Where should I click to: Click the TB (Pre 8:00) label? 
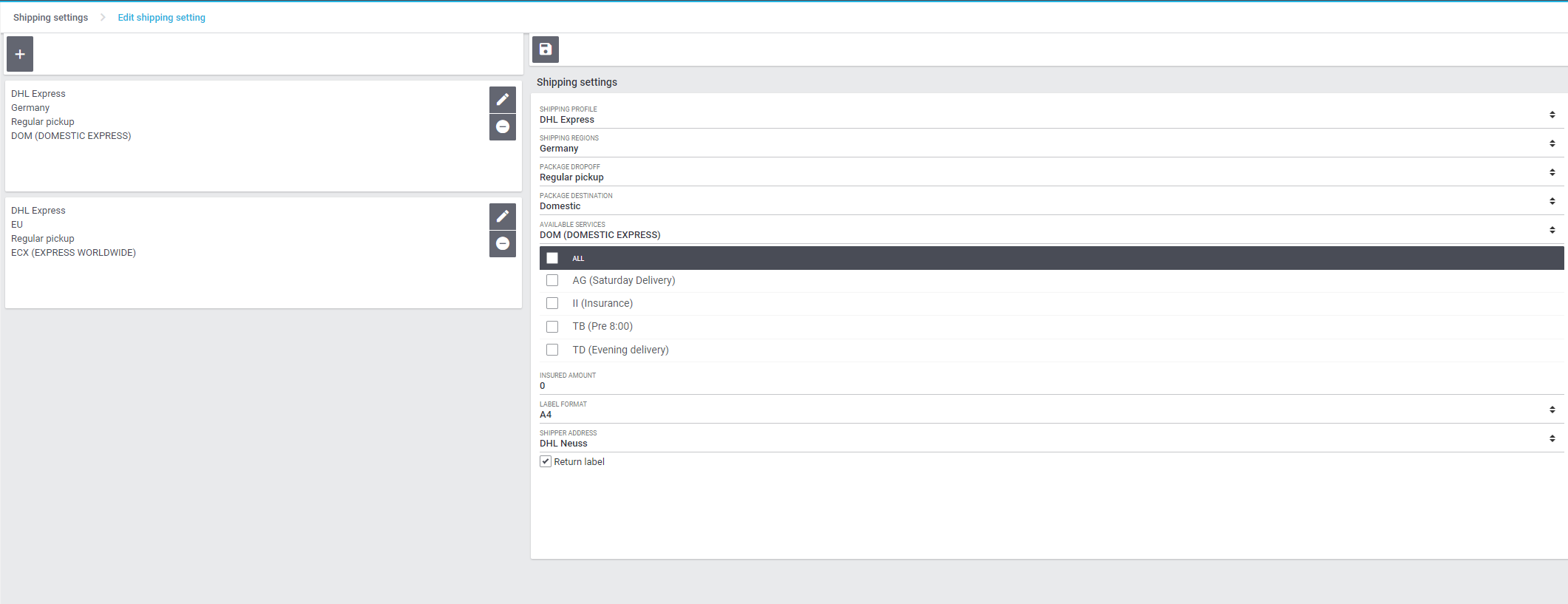(x=603, y=327)
